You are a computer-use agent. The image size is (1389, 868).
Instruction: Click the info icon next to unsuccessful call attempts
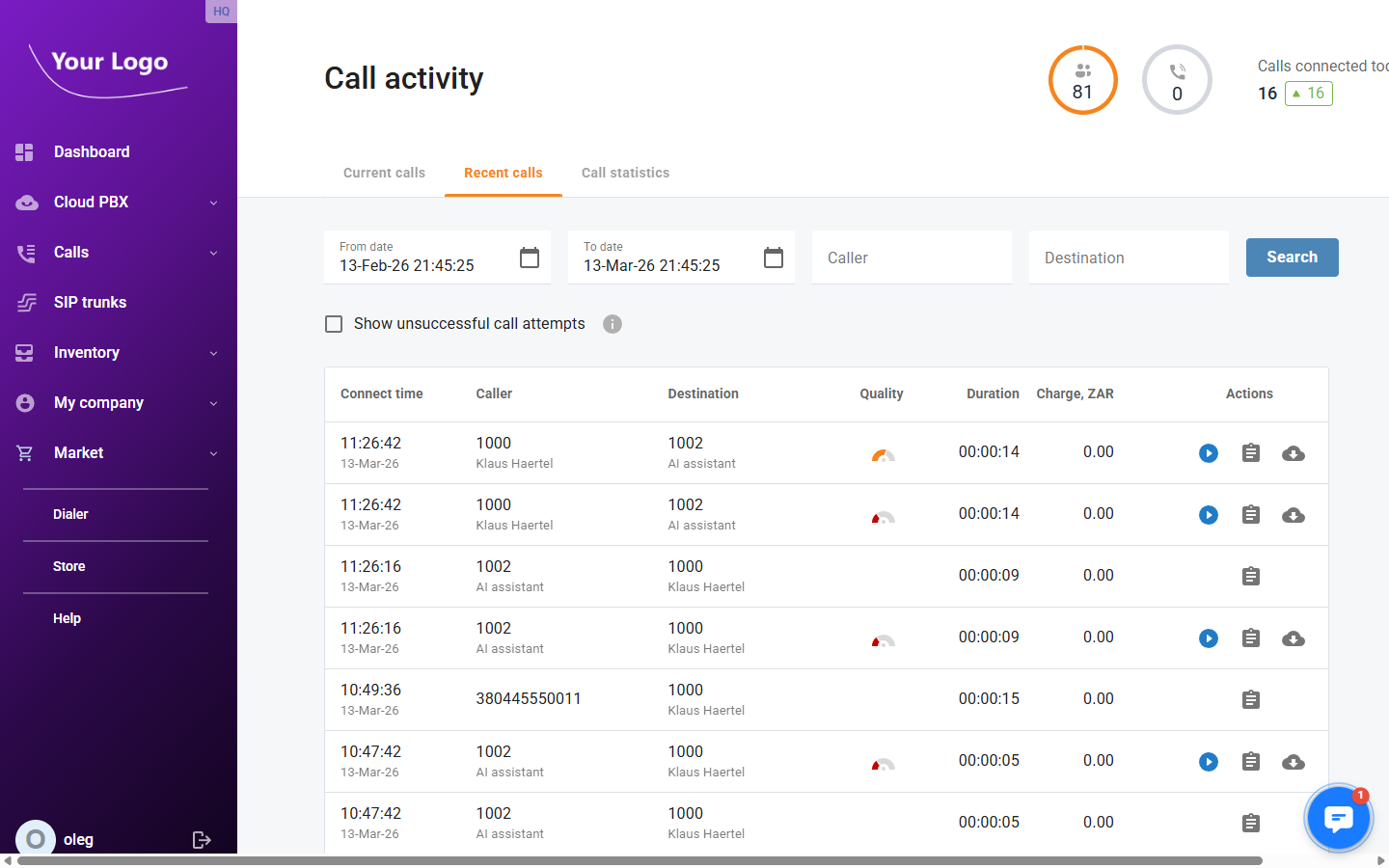point(612,324)
